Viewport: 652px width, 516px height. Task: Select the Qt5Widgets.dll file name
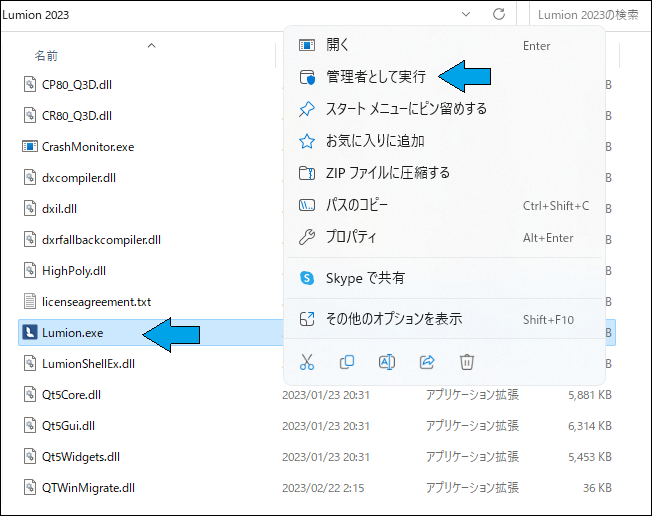pos(81,457)
